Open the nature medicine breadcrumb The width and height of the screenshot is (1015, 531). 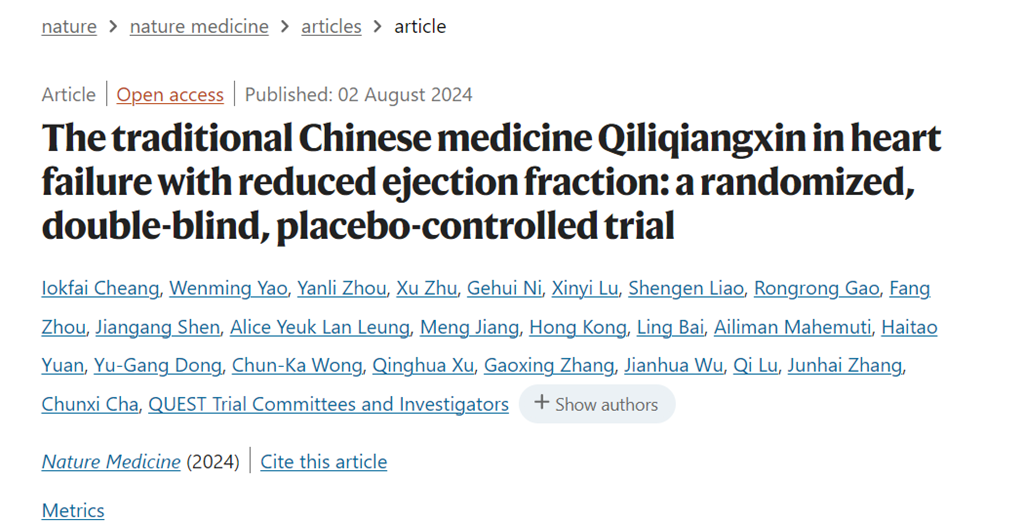199,26
